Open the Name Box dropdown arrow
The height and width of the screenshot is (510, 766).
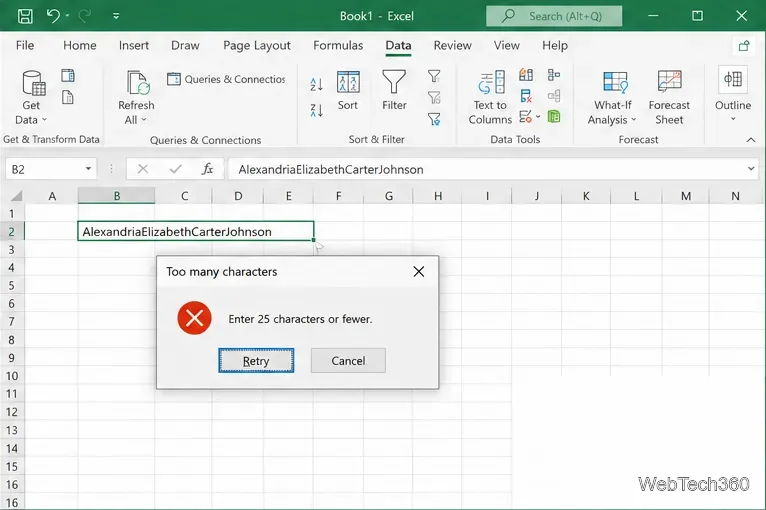(88, 169)
